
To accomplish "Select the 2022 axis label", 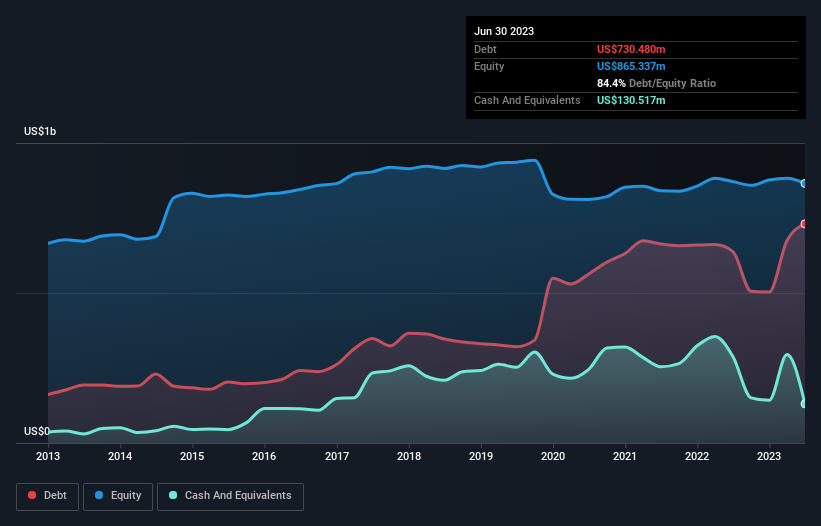I will [x=697, y=456].
